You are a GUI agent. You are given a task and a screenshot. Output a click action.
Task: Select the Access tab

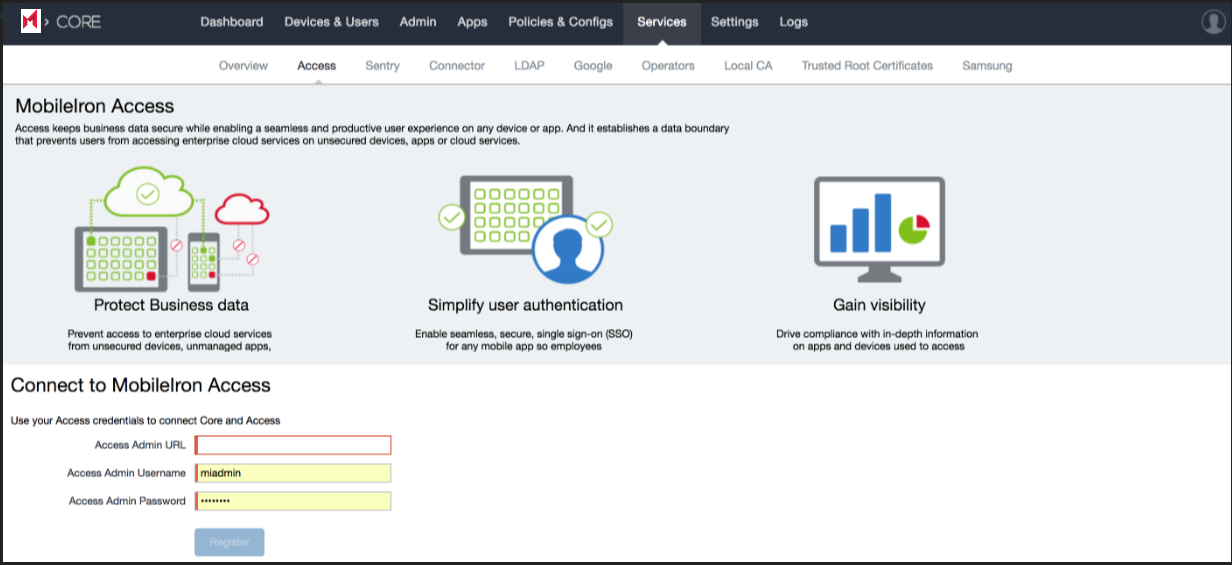pyautogui.click(x=317, y=66)
